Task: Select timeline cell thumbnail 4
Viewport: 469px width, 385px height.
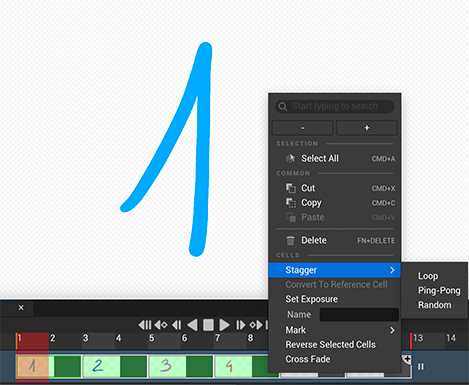Action: click(233, 366)
